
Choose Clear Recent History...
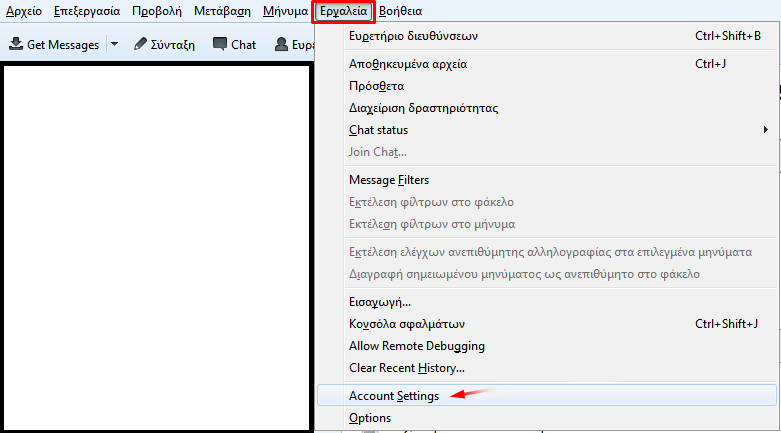(547, 367)
